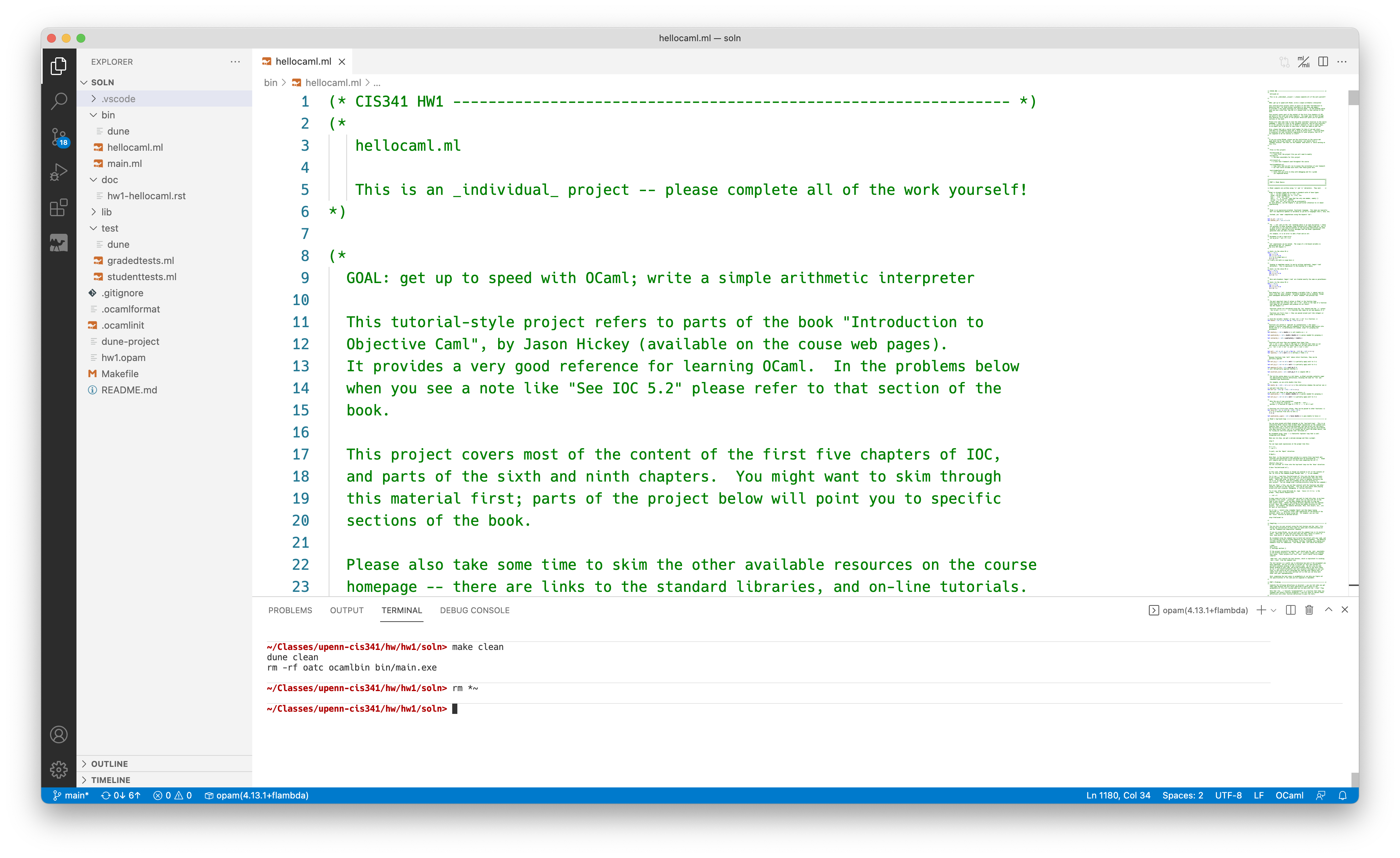Click the graded tests.ml file in Explorer
This screenshot has height=858, width=1400.
[x=140, y=260]
